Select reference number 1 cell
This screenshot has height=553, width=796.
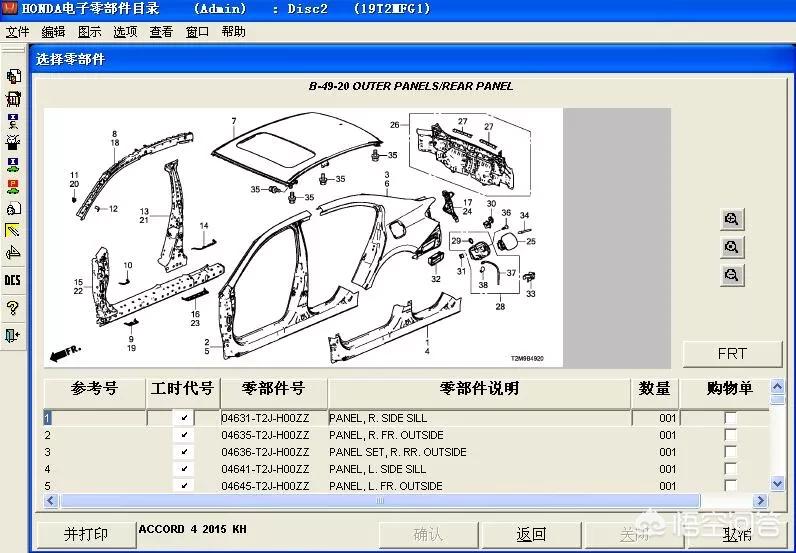coord(94,418)
